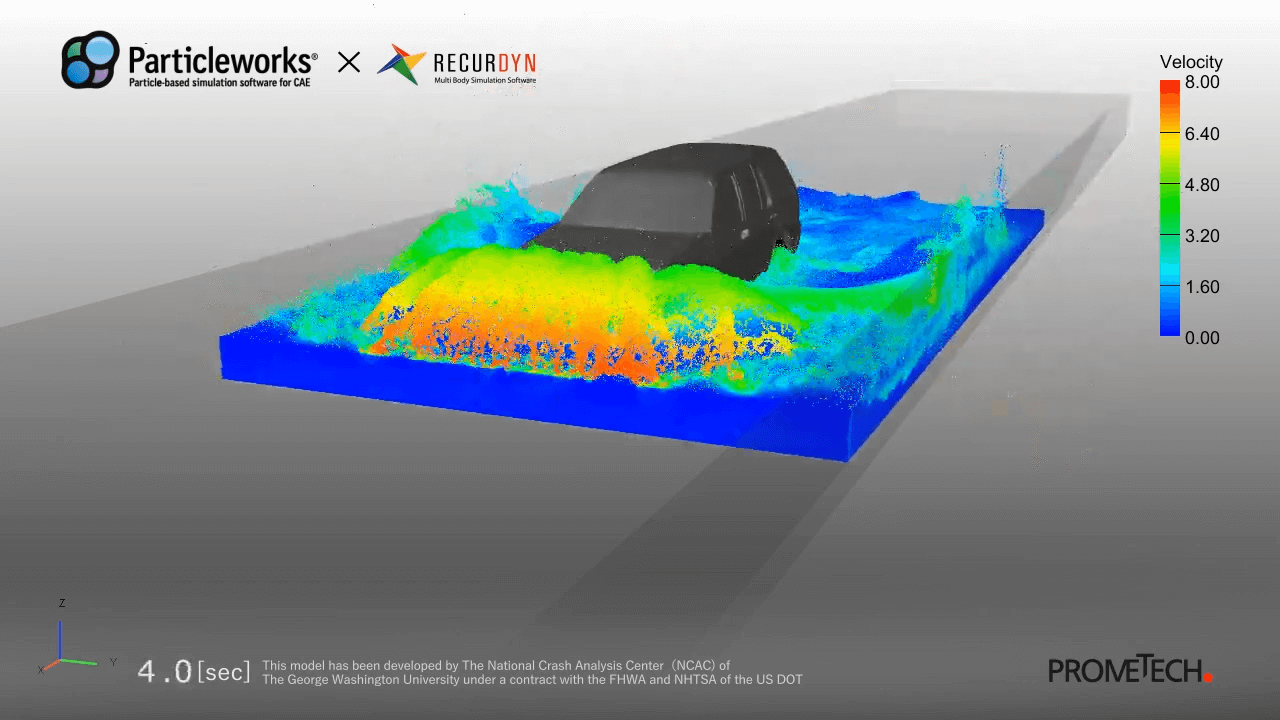
Task: Click the 3.20 legend value
Action: click(x=1202, y=236)
